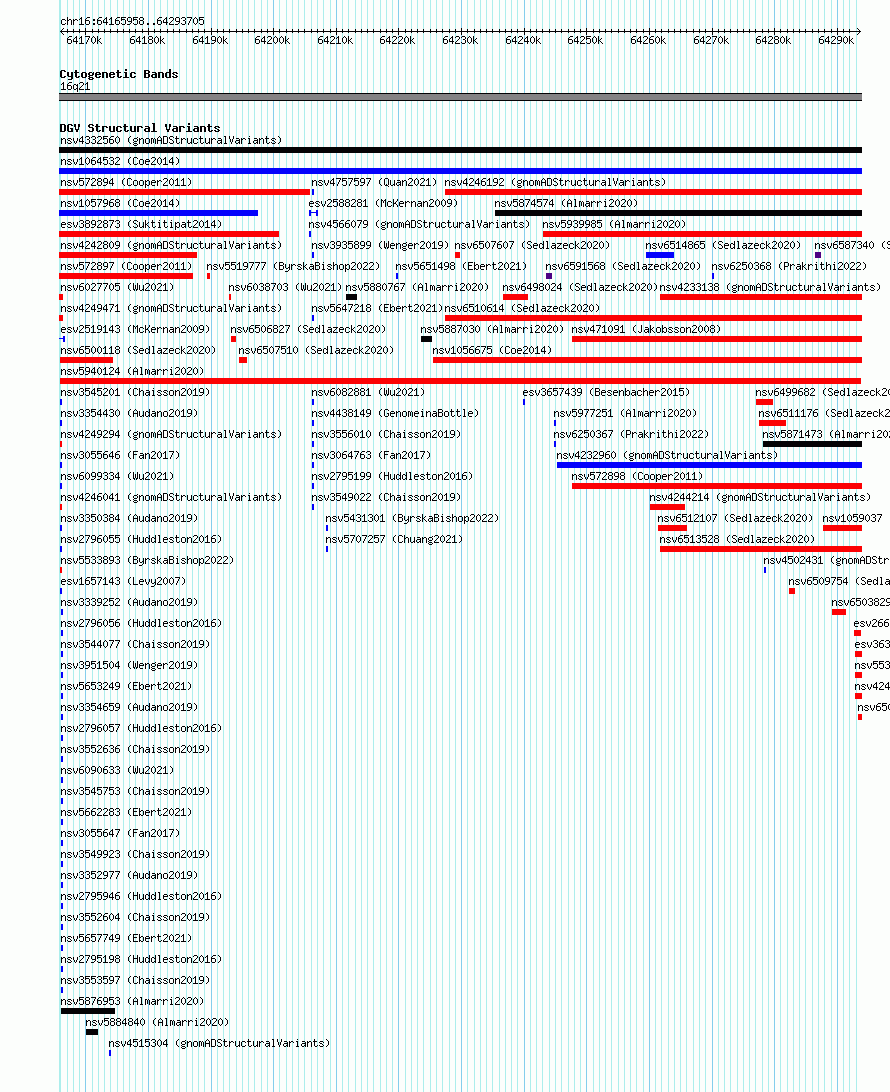Click nsv5940124 (Almarri2020) label
The image size is (890, 1092).
click(x=132, y=370)
